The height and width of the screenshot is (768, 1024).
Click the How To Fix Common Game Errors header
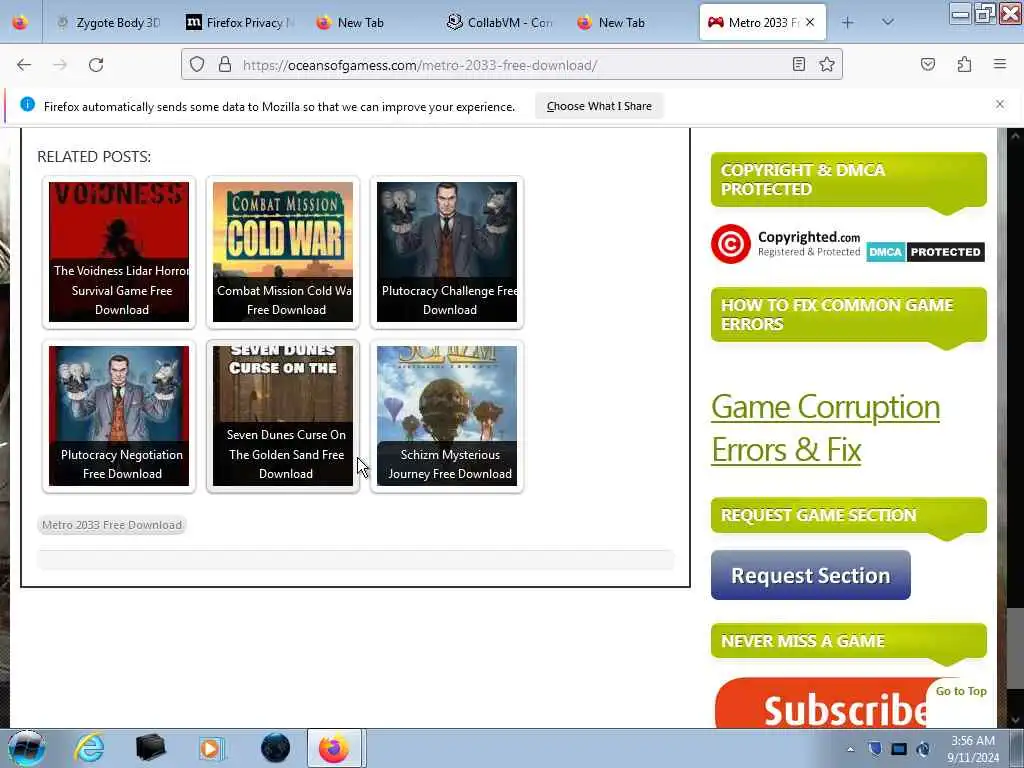(x=848, y=315)
